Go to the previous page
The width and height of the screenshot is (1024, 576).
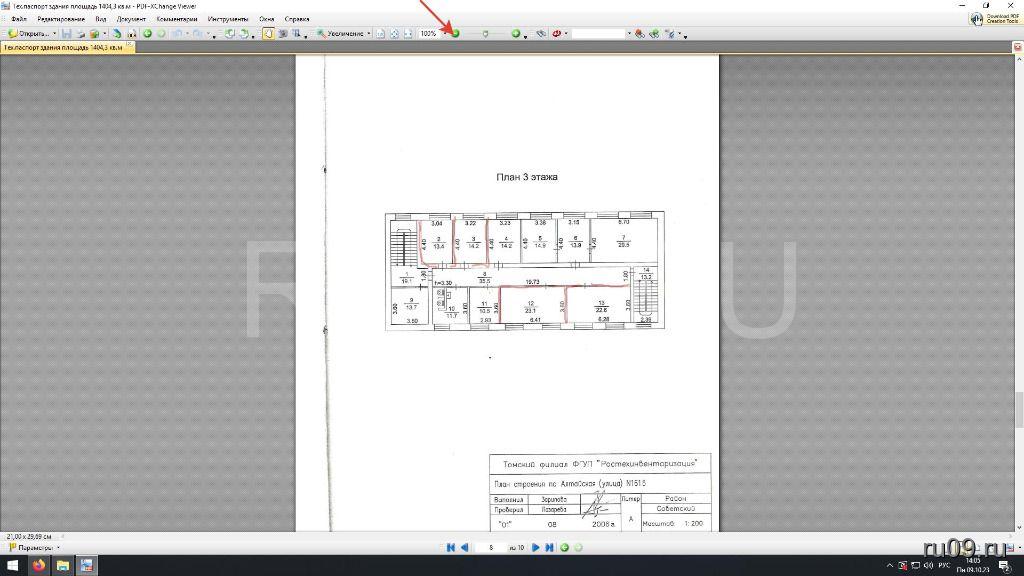[x=464, y=547]
